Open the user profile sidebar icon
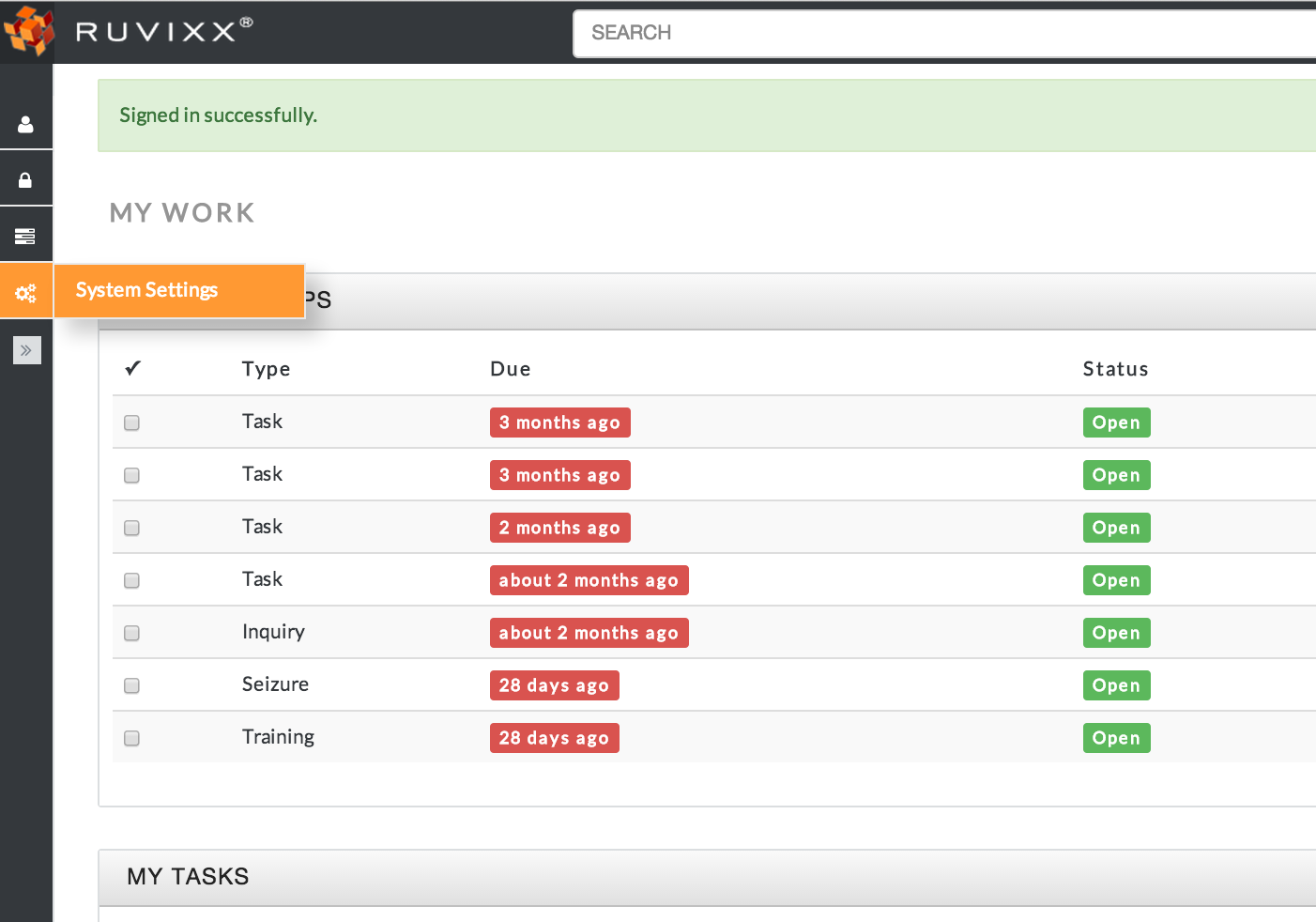1316x922 pixels. point(25,124)
